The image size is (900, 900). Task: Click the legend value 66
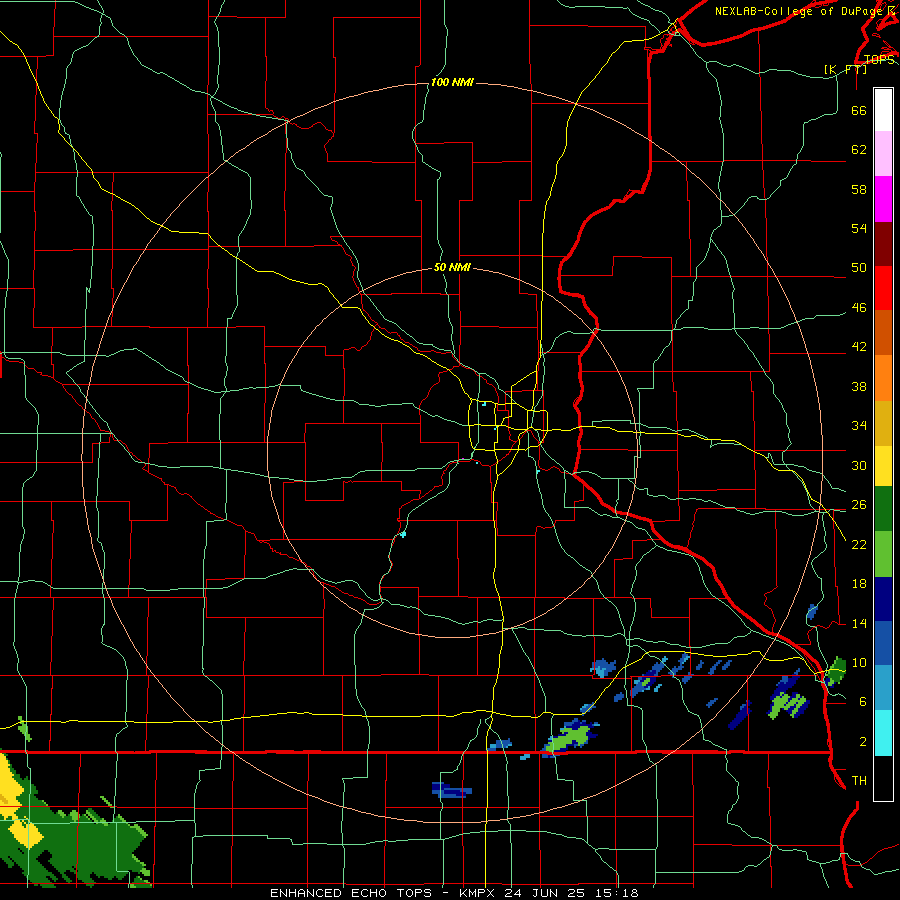[x=859, y=110]
